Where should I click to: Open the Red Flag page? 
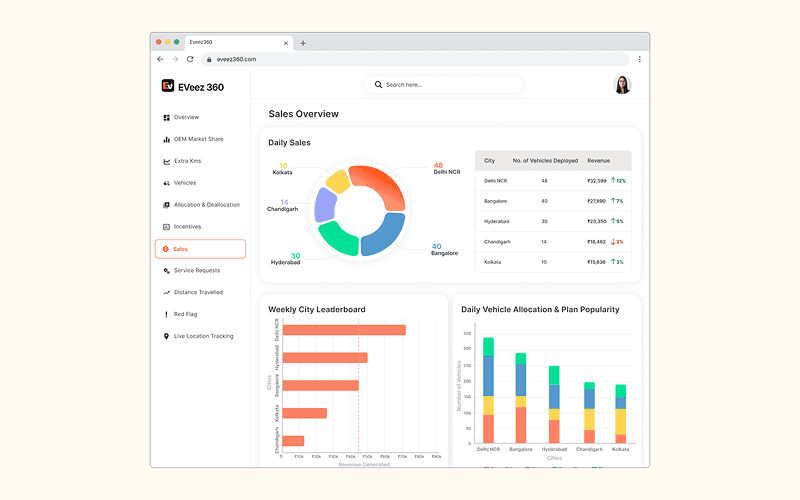(x=185, y=314)
